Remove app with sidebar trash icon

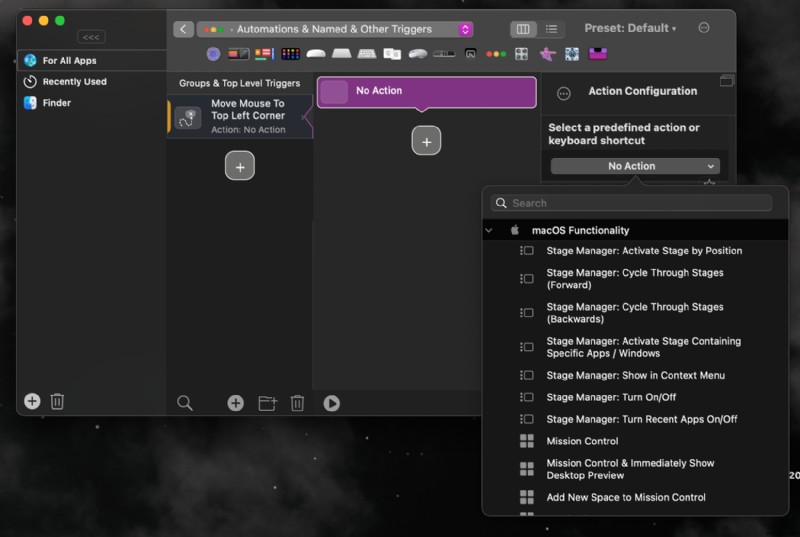tap(57, 401)
